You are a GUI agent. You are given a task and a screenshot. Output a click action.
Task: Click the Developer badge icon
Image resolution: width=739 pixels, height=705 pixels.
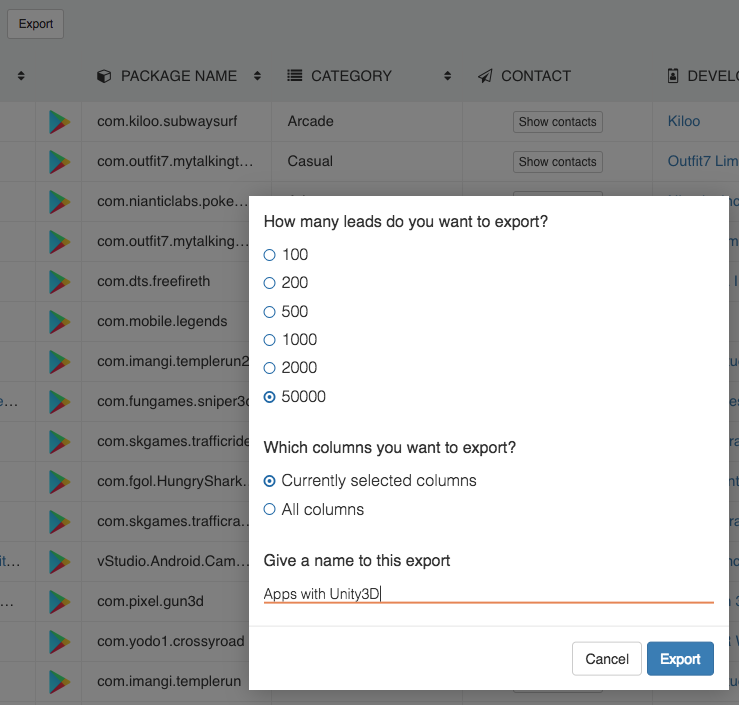point(673,76)
